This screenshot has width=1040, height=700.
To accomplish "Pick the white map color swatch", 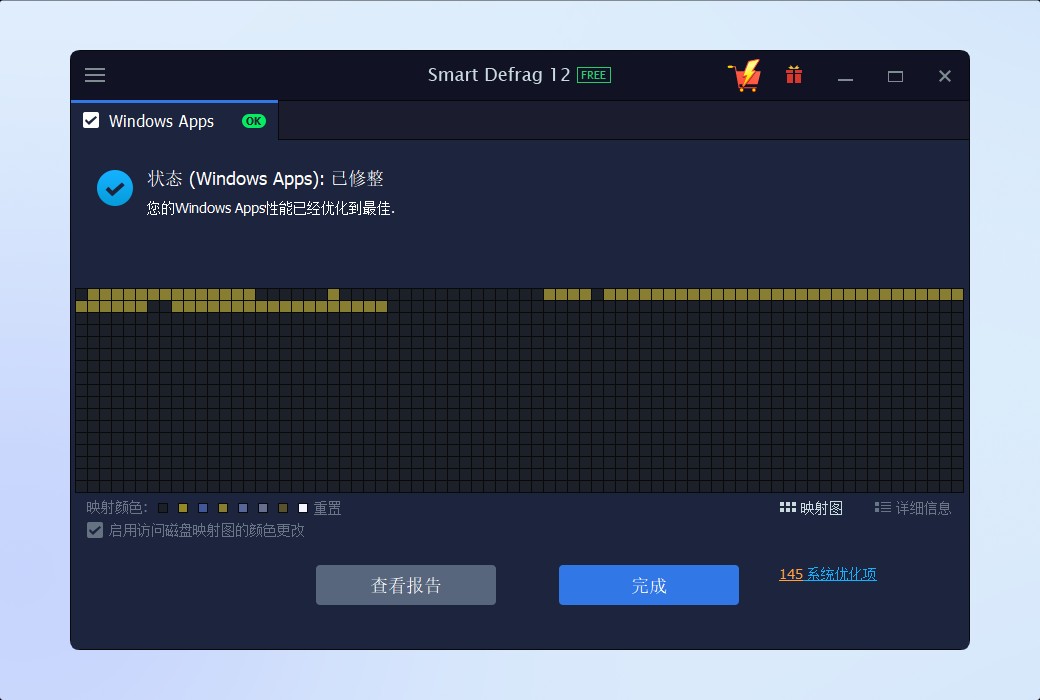I will click(x=303, y=508).
